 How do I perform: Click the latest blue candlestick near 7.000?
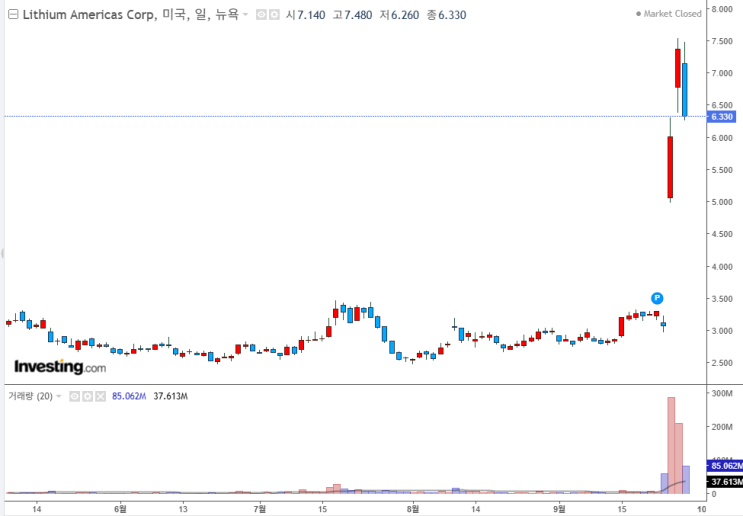685,90
